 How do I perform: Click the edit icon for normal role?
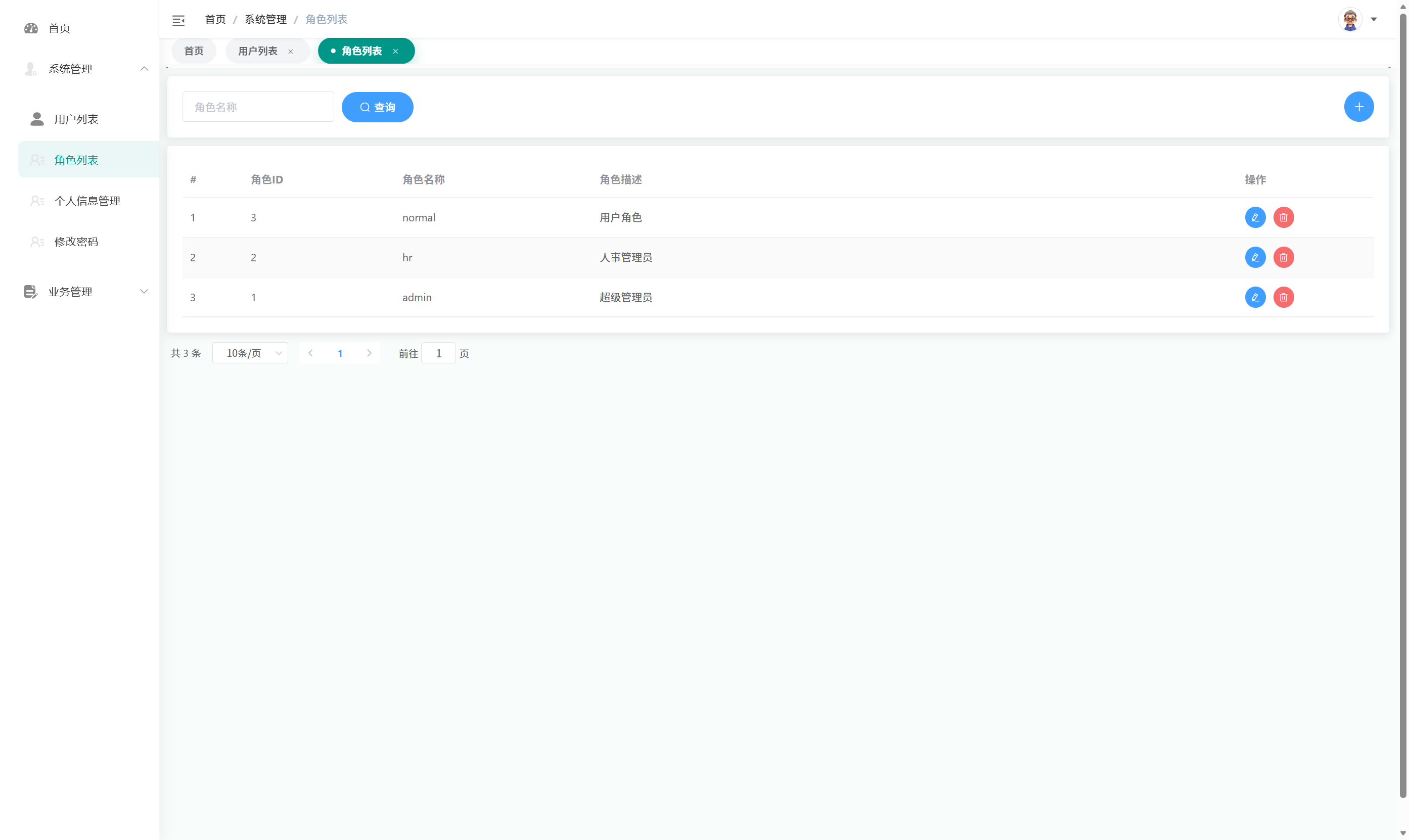pos(1254,217)
